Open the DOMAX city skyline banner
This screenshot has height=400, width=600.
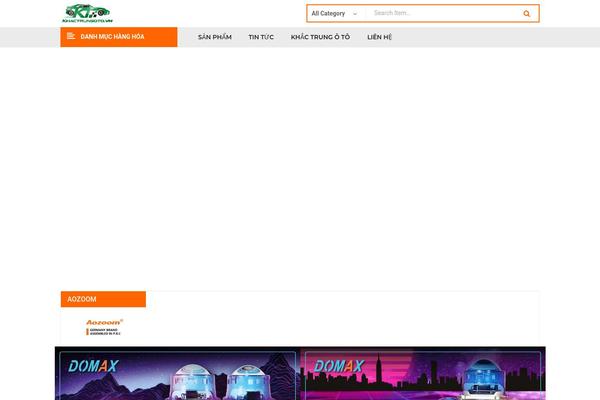423,374
